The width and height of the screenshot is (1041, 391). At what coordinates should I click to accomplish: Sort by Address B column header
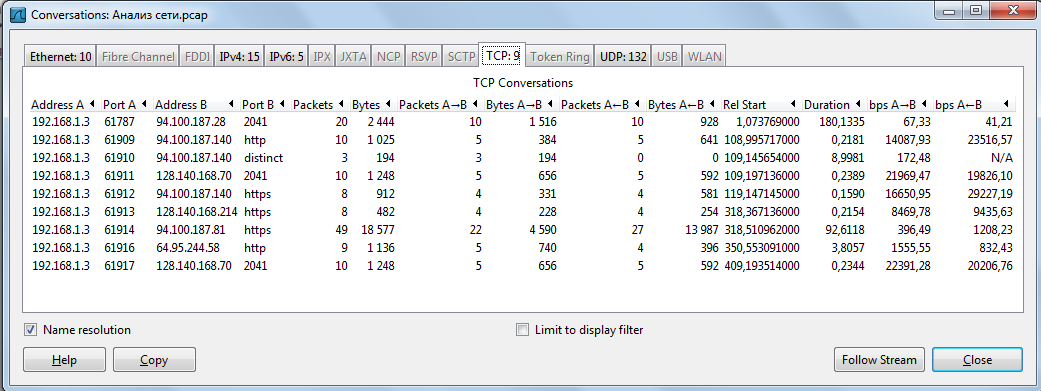[x=195, y=105]
